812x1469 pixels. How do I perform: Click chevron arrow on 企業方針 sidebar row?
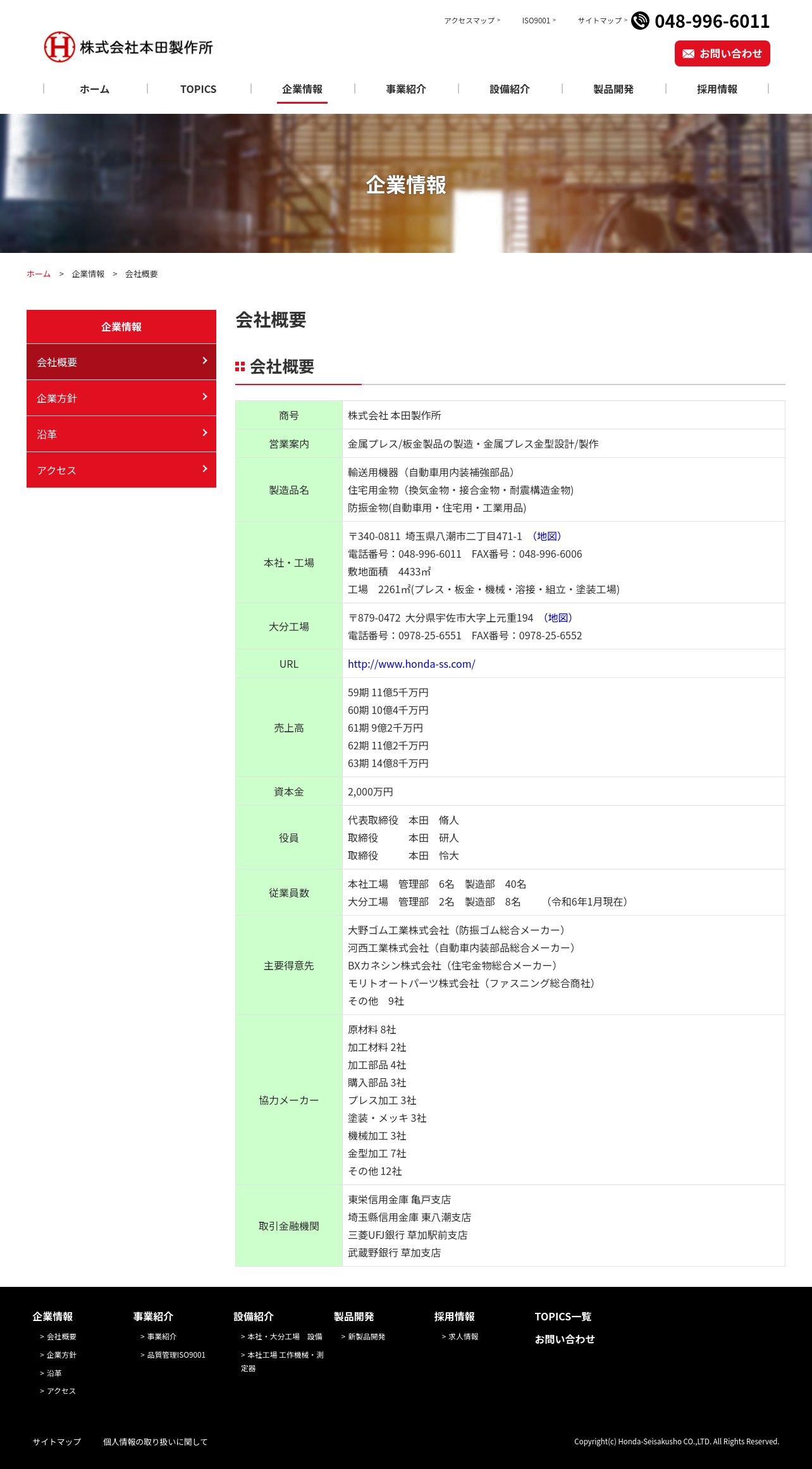[204, 396]
